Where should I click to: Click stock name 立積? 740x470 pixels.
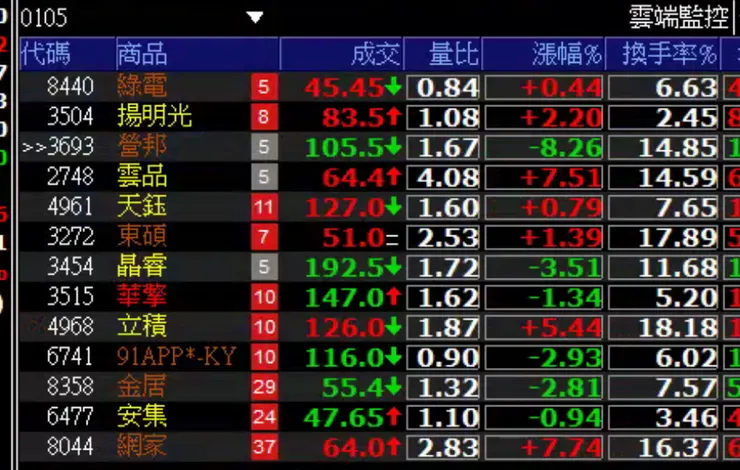click(x=142, y=327)
